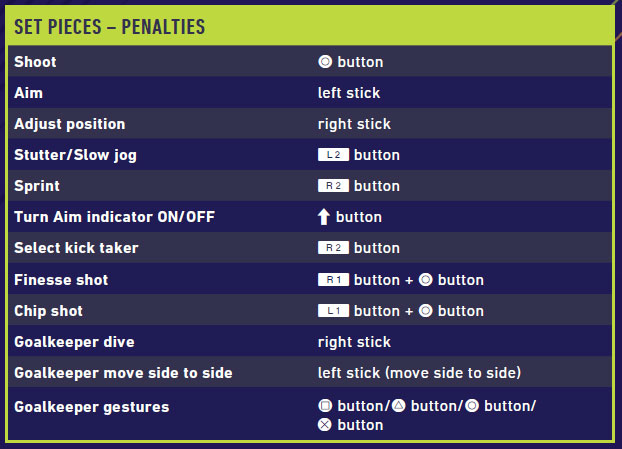
Task: Click the L1 icon in Chip shot row
Action: click(333, 311)
